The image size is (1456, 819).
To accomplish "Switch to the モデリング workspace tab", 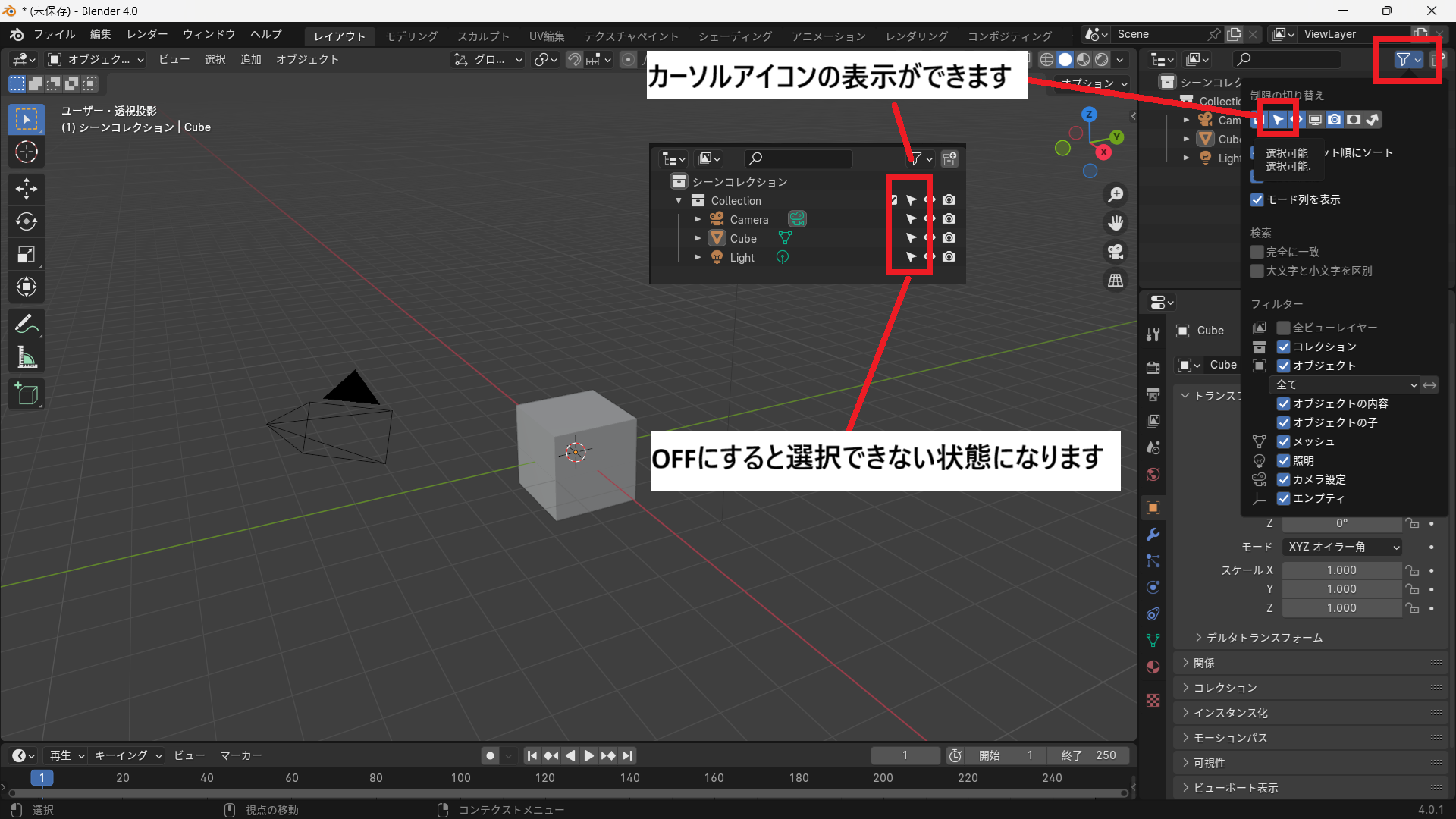I will (x=411, y=36).
